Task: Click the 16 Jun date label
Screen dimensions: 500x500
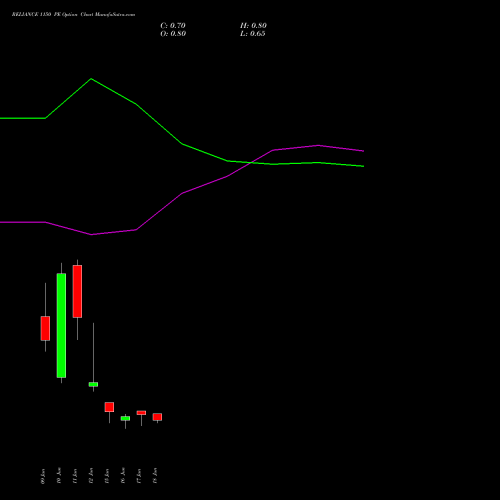Action: point(123,476)
